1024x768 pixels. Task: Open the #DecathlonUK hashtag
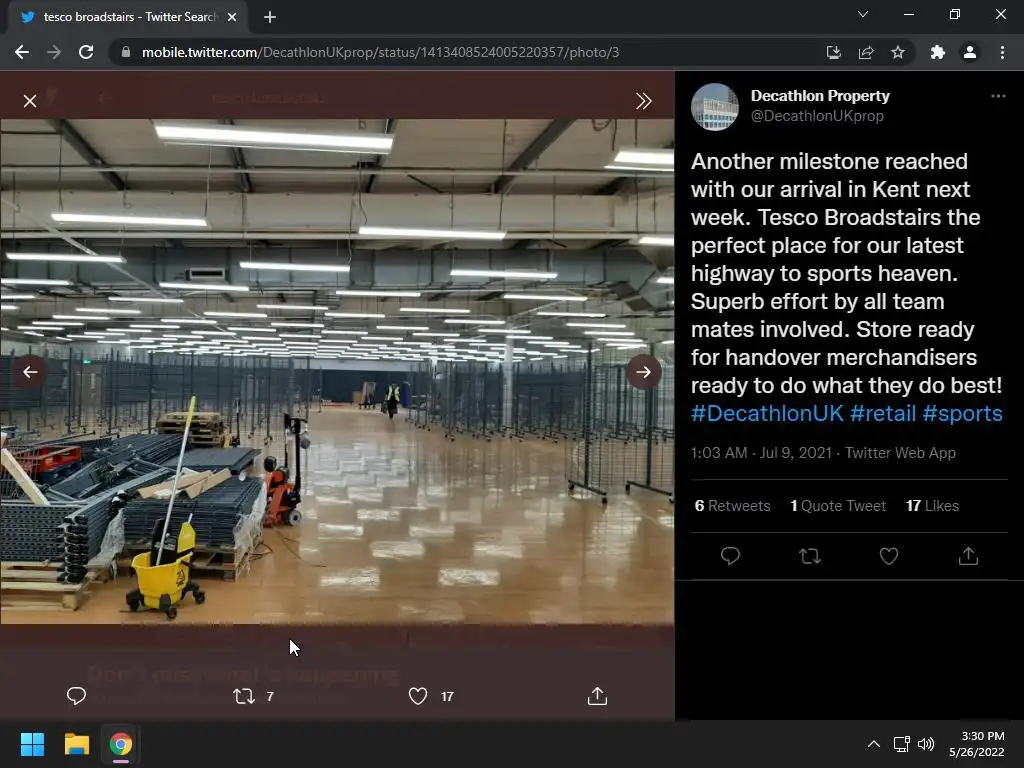click(x=767, y=413)
